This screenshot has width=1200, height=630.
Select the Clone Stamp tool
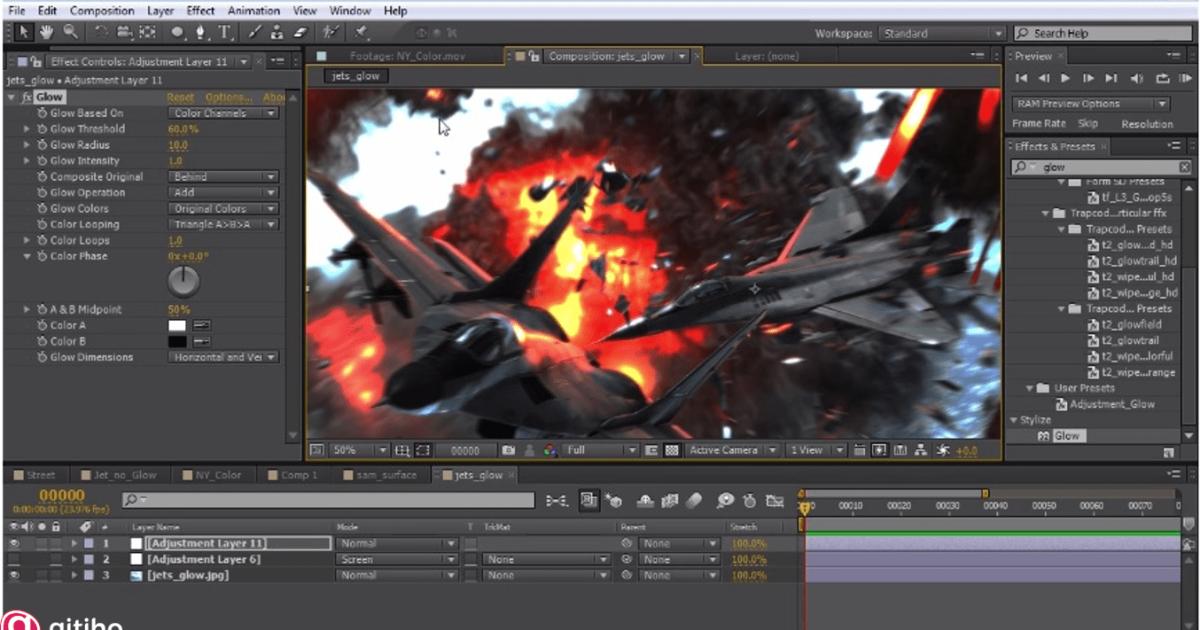(277, 33)
